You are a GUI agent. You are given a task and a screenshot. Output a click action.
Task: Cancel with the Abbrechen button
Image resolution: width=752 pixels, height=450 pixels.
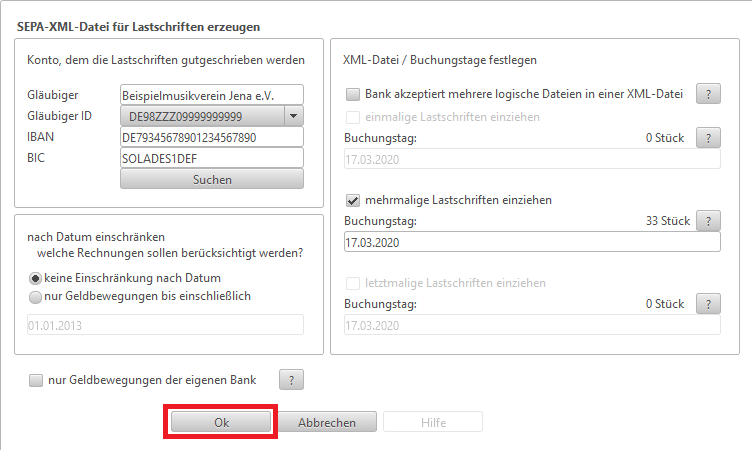pos(327,423)
